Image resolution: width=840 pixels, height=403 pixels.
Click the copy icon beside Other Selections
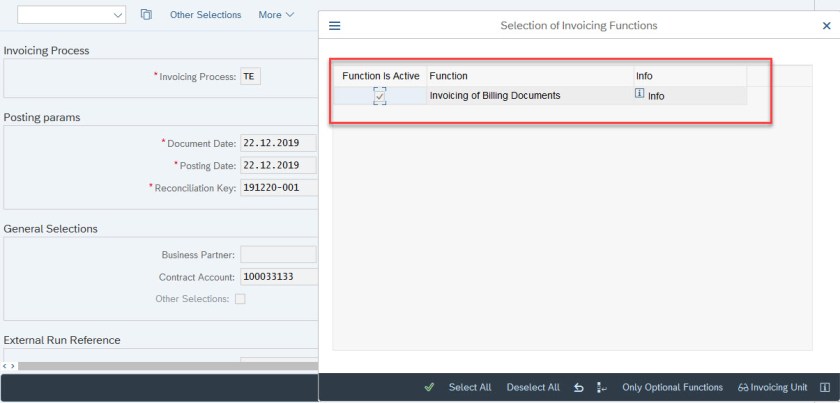tap(146, 15)
